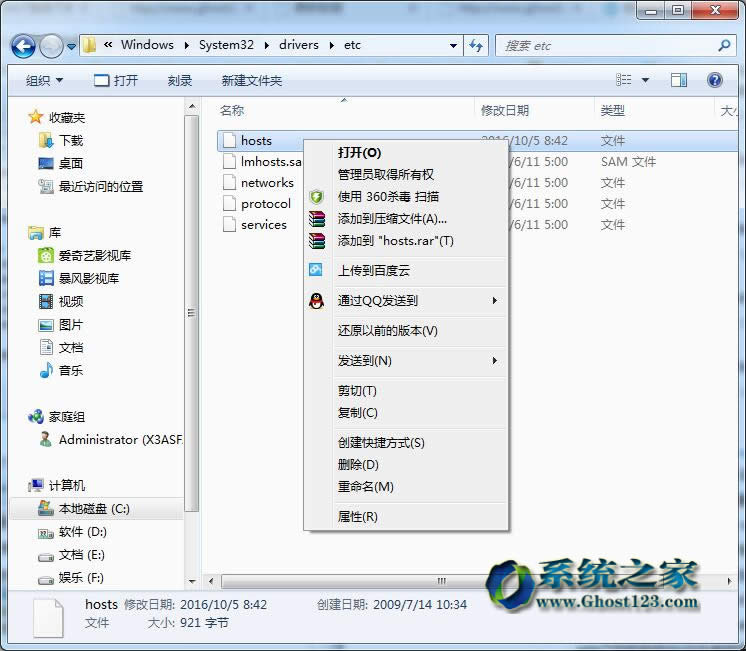This screenshot has height=651, width=746.
Task: Open the recent pages dropdown arrow
Action: click(71, 47)
